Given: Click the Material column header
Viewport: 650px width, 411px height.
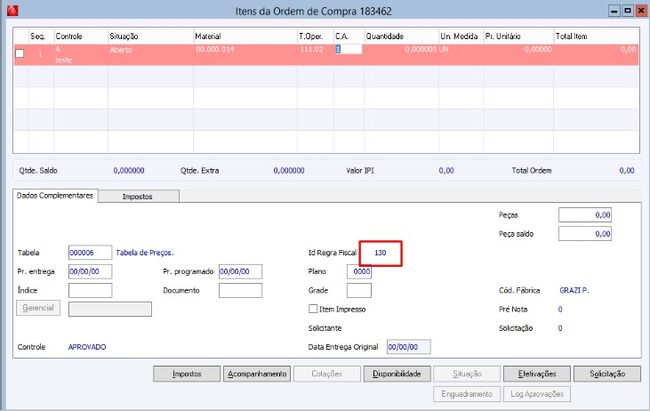Looking at the screenshot, I should pyautogui.click(x=245, y=36).
